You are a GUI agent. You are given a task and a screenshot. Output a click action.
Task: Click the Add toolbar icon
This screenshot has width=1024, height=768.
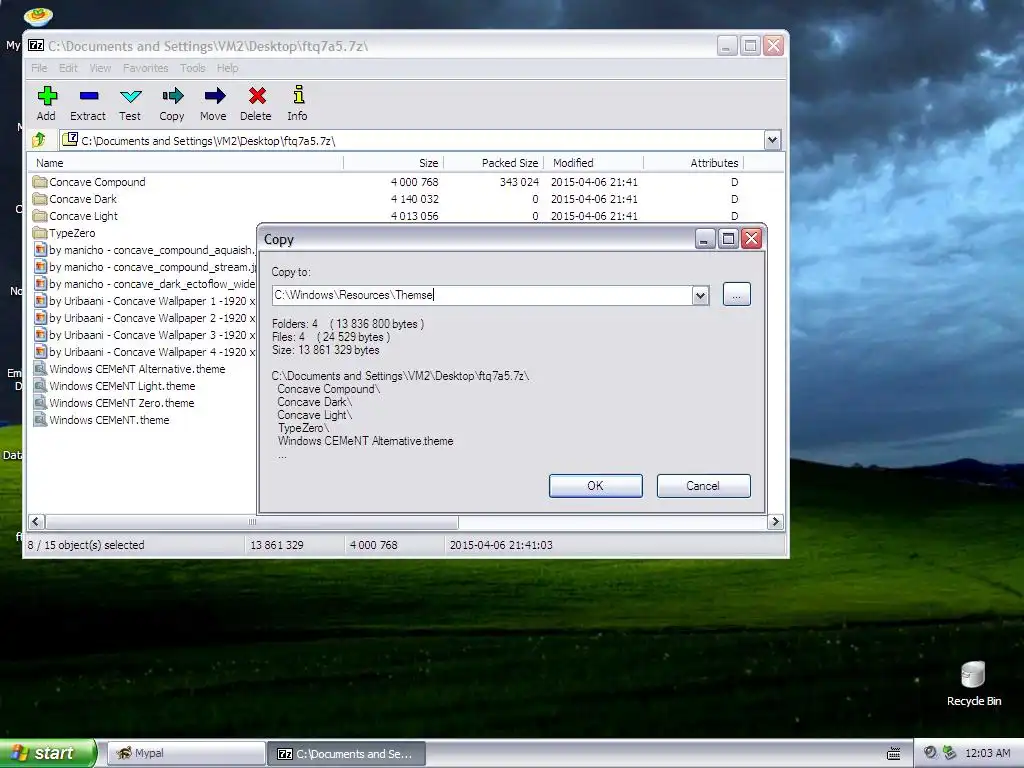pos(46,97)
